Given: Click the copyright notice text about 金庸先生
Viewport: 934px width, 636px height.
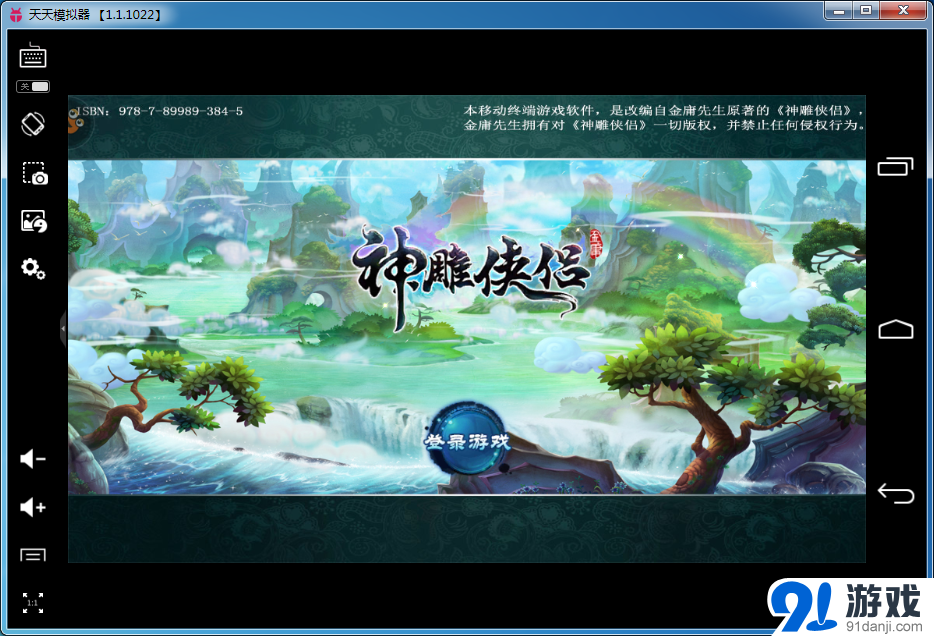Looking at the screenshot, I should tap(664, 118).
